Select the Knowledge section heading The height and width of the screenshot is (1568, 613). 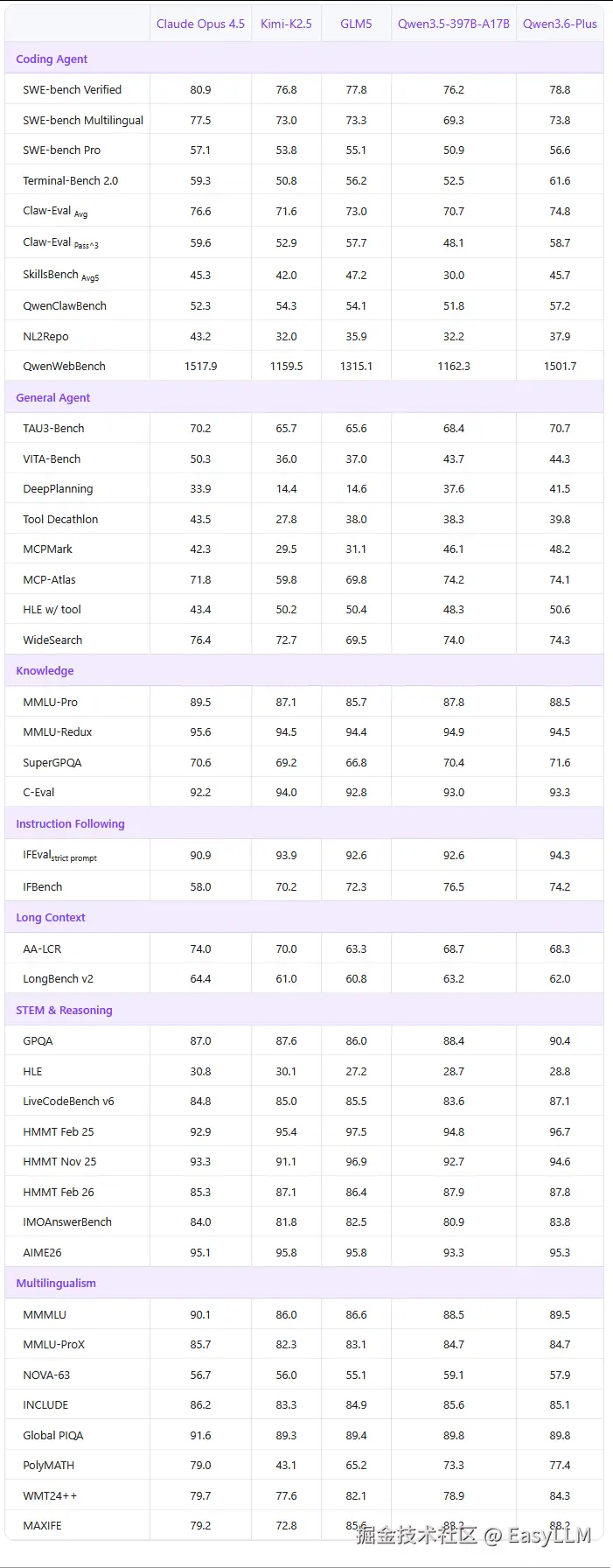pyautogui.click(x=45, y=670)
